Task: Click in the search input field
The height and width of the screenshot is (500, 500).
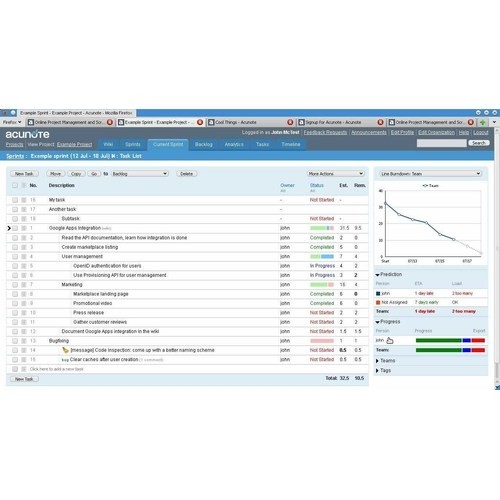Action: 441,143
